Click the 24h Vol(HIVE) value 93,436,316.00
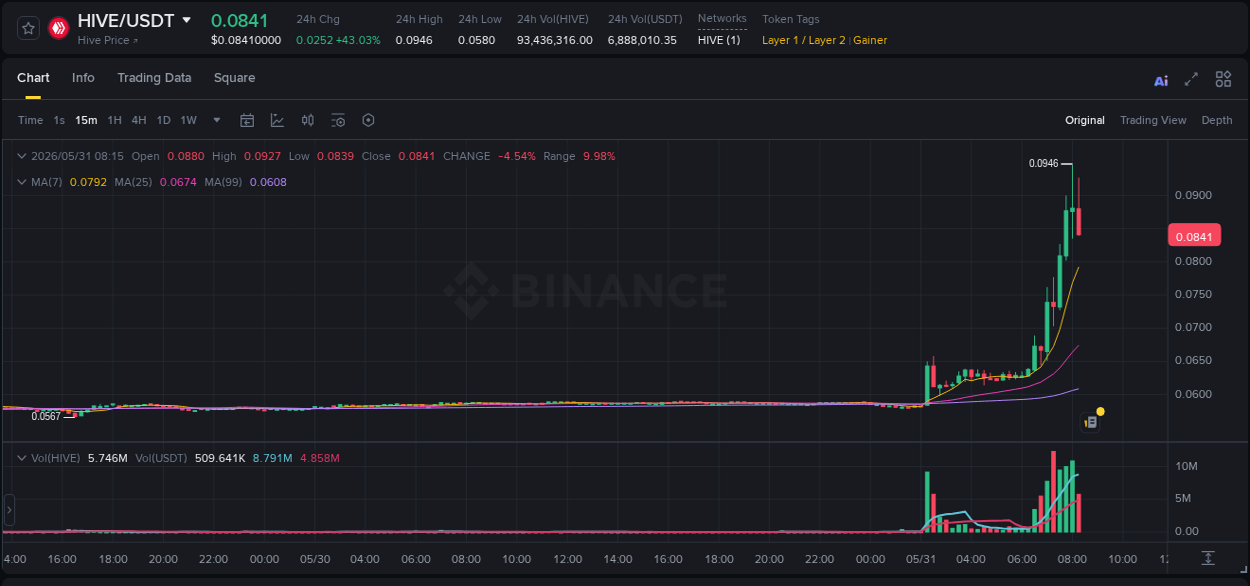 [x=555, y=40]
